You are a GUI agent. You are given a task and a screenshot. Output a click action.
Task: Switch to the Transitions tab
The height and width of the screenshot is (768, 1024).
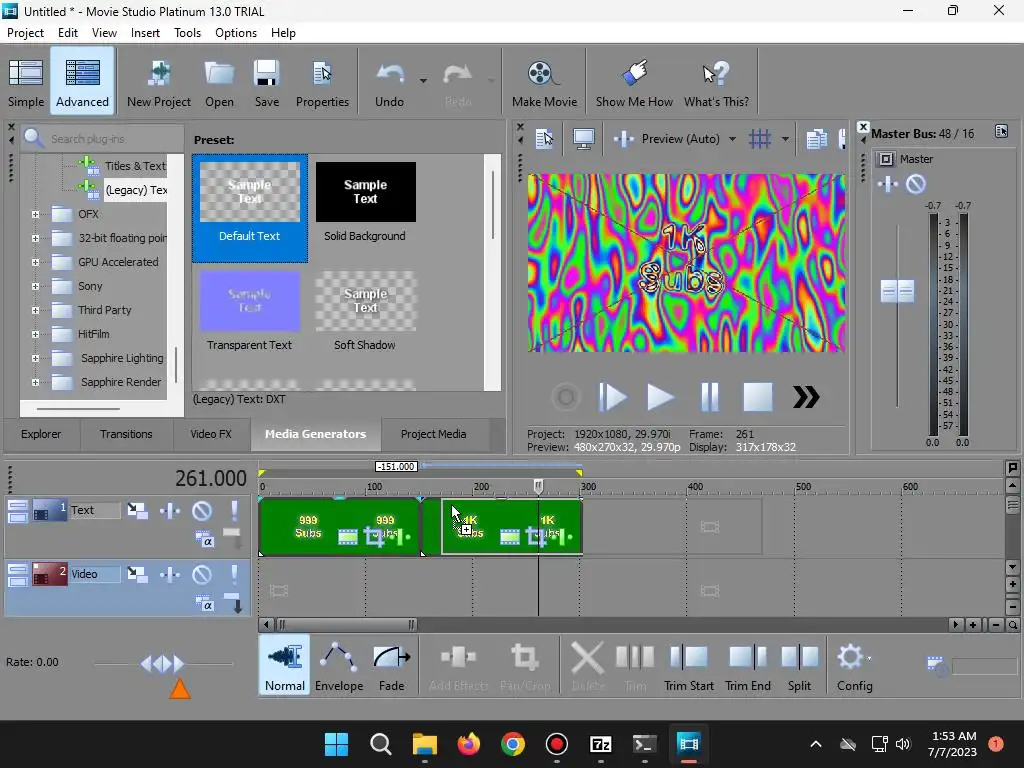point(126,434)
